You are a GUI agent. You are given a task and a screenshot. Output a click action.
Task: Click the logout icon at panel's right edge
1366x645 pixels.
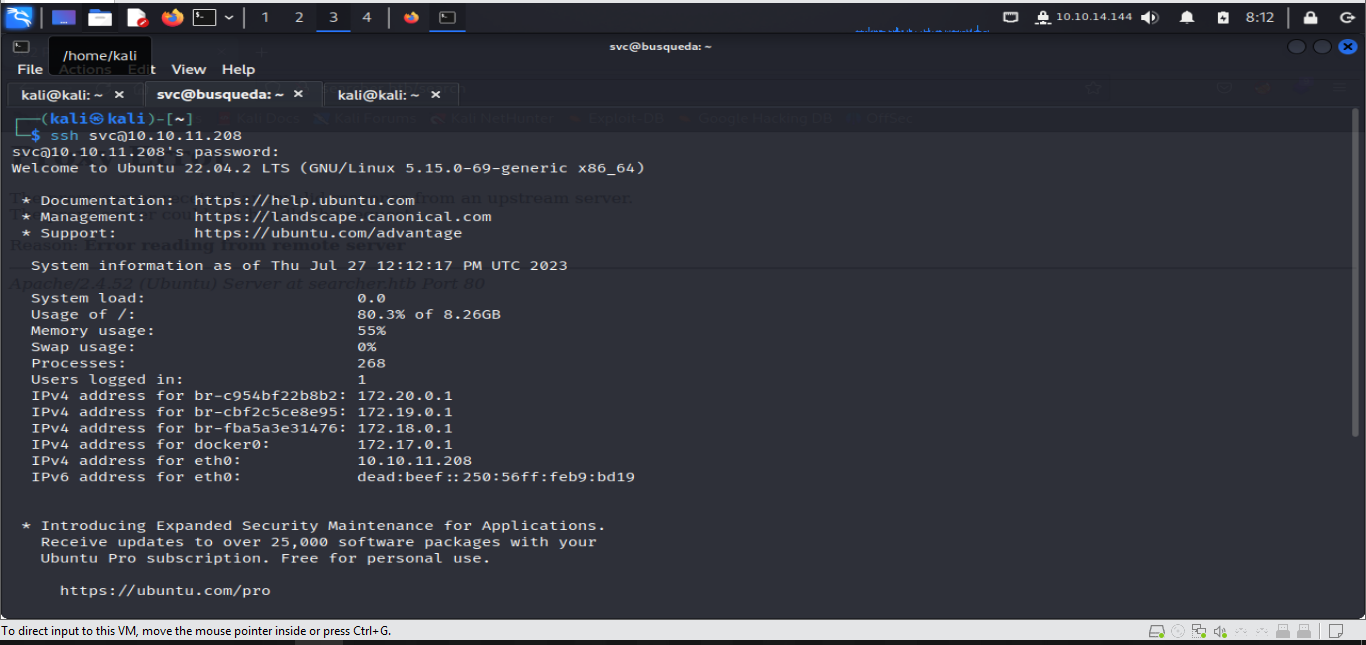click(1347, 16)
